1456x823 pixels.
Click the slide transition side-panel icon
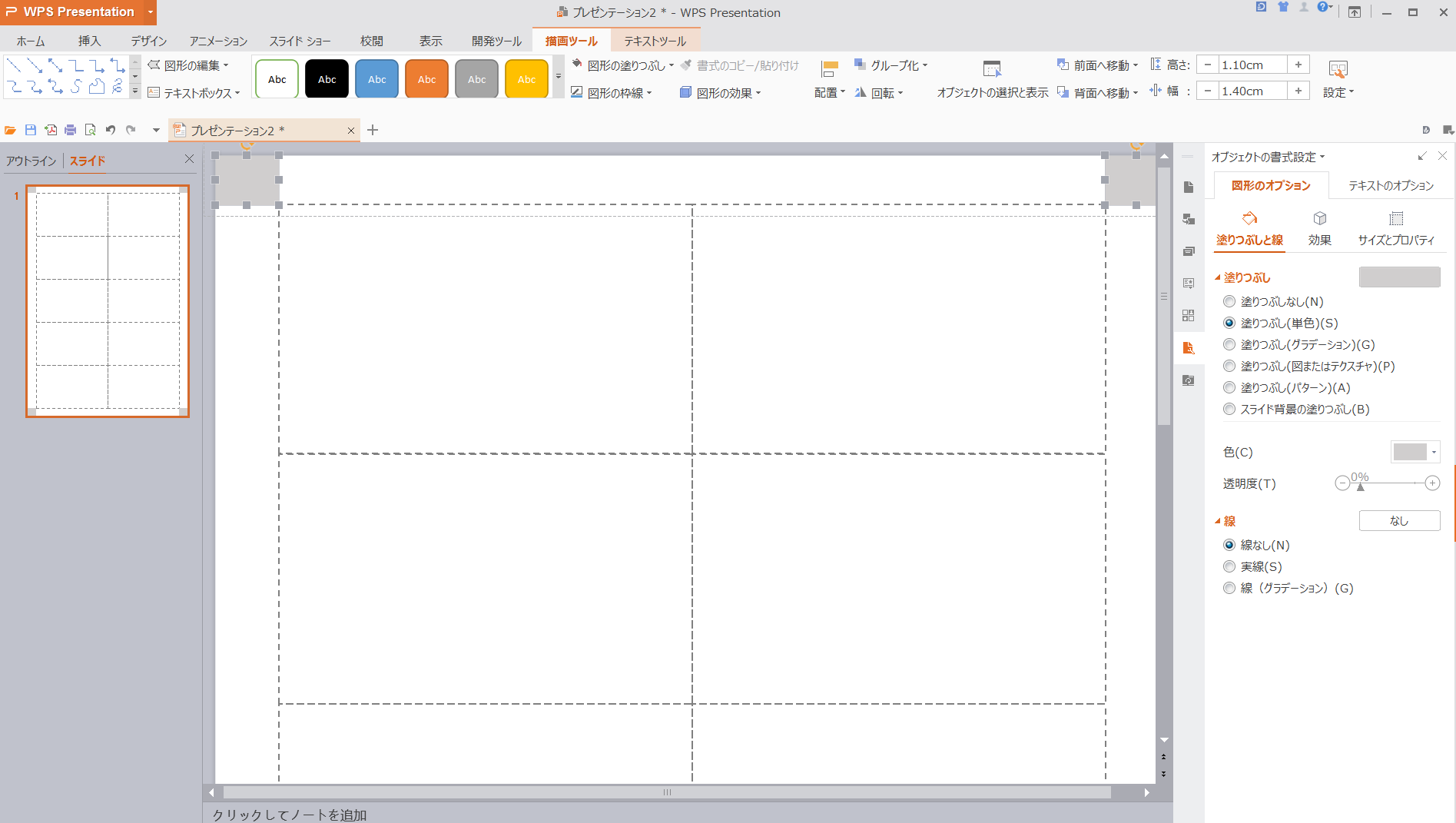click(x=1189, y=220)
